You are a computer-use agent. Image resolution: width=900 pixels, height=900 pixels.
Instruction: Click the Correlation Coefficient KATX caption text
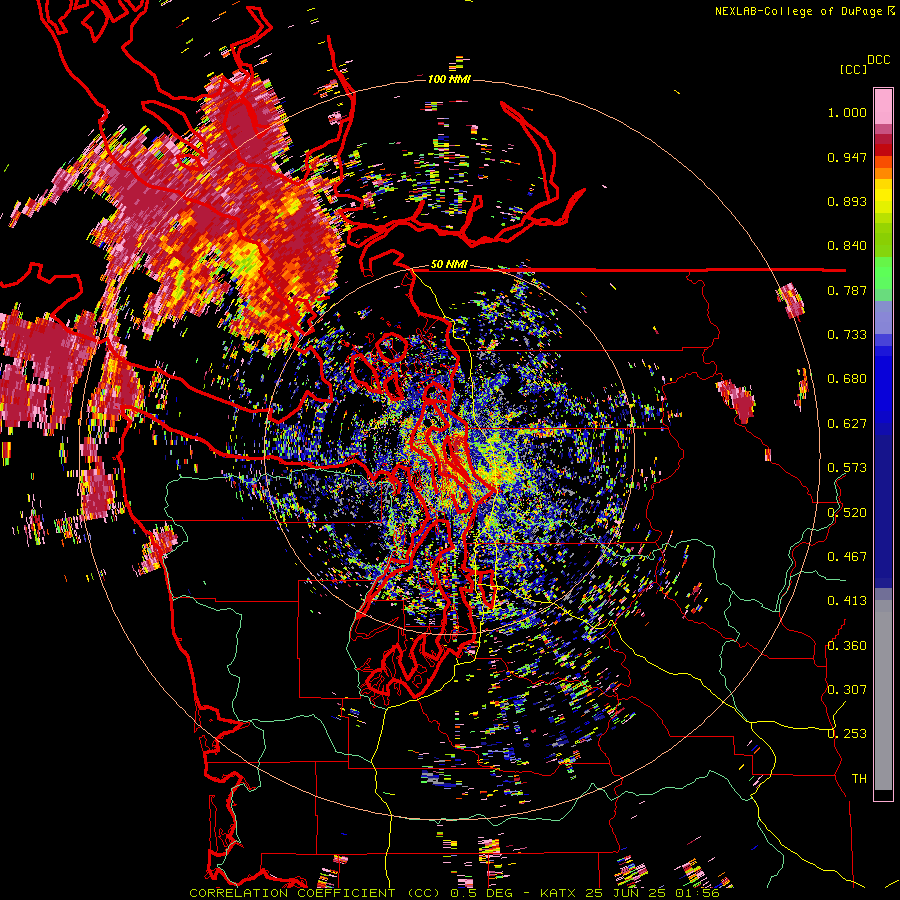(x=454, y=893)
